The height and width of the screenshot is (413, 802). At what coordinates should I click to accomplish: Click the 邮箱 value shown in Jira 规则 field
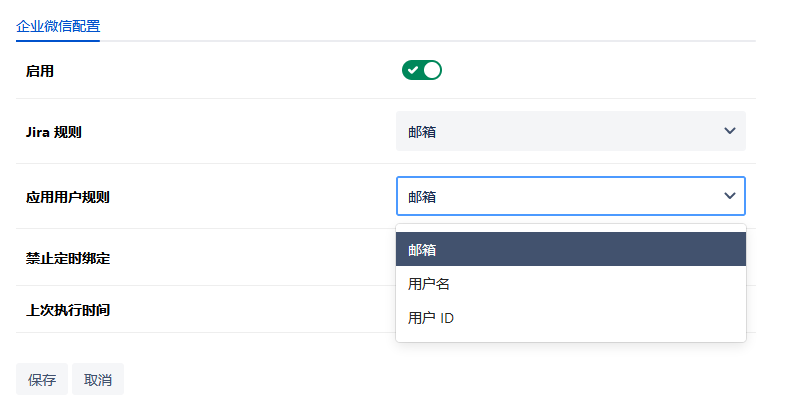coord(422,132)
